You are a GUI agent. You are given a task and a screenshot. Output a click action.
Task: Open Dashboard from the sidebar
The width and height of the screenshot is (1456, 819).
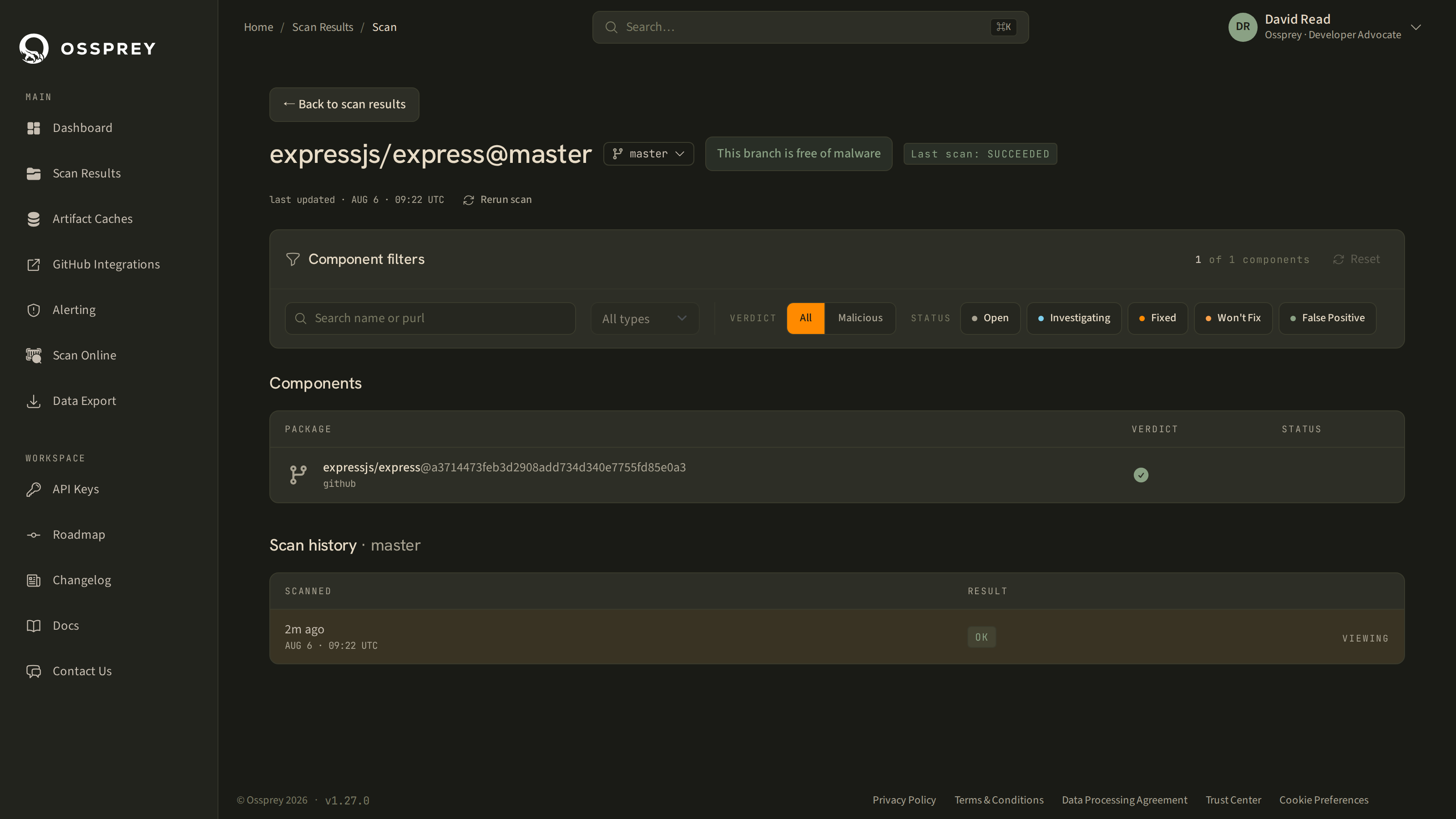pyautogui.click(x=82, y=128)
